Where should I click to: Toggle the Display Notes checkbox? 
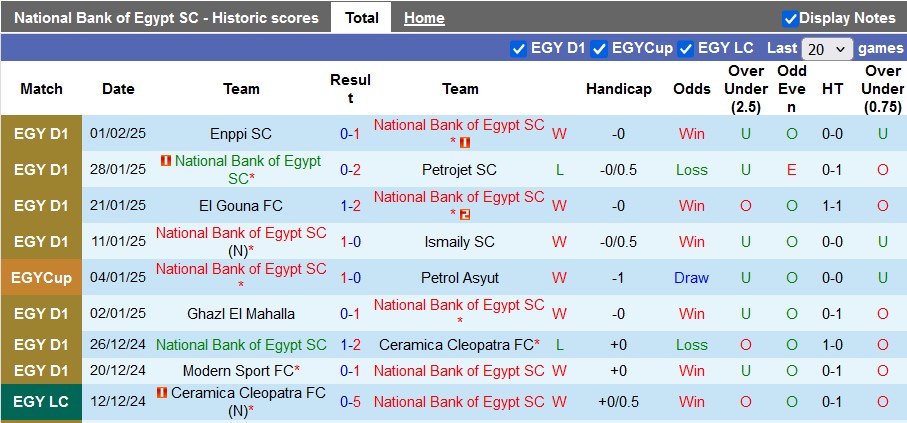tap(790, 18)
